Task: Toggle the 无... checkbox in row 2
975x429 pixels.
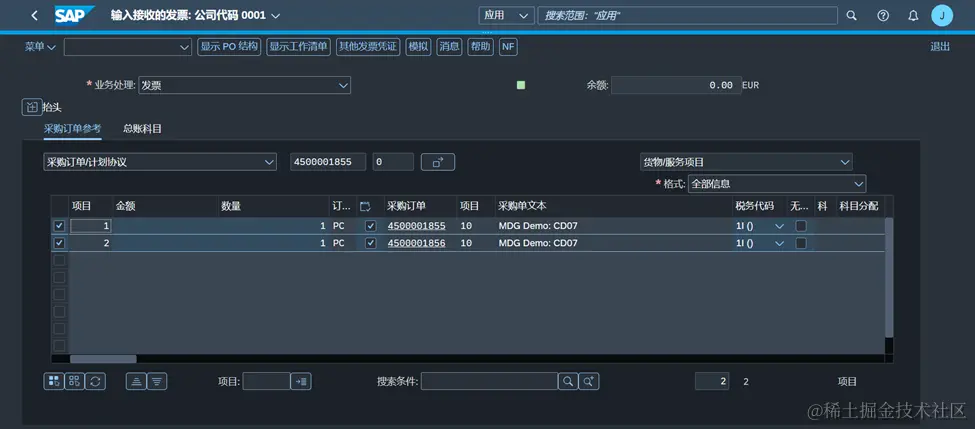Action: click(x=801, y=243)
